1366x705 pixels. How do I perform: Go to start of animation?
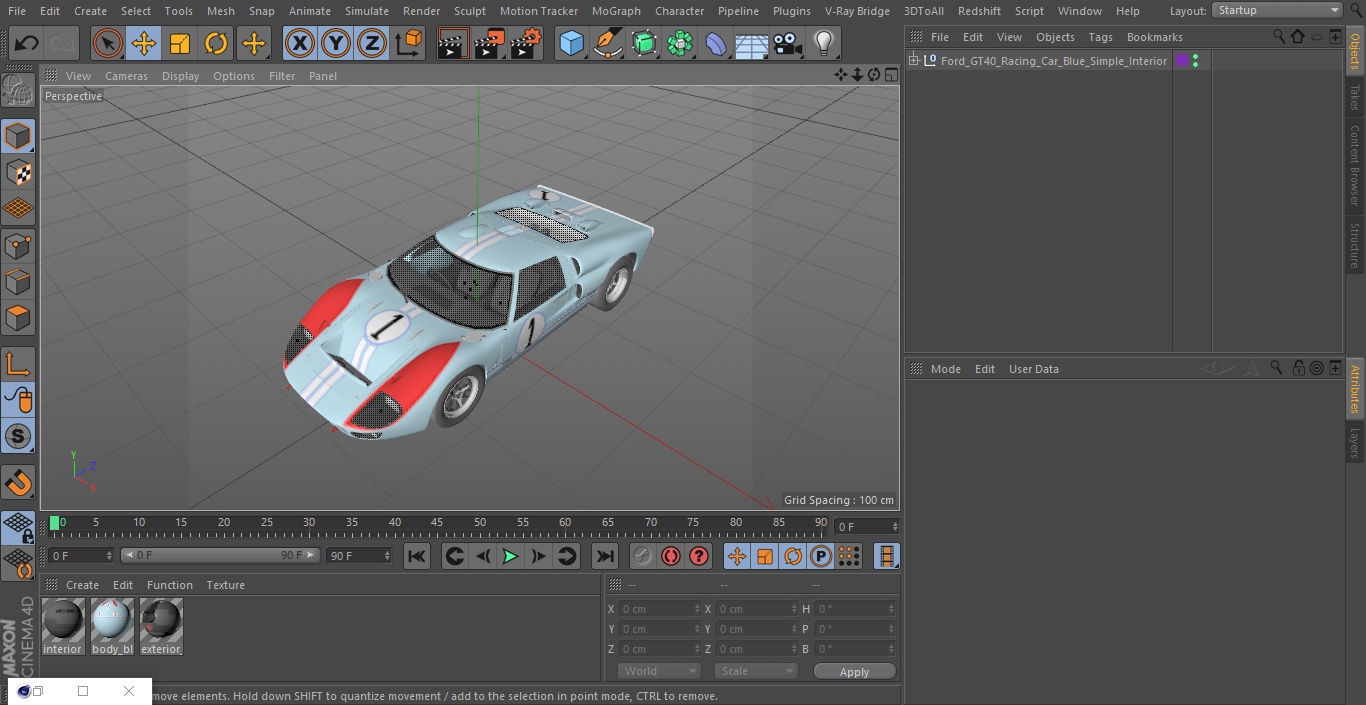pyautogui.click(x=417, y=556)
